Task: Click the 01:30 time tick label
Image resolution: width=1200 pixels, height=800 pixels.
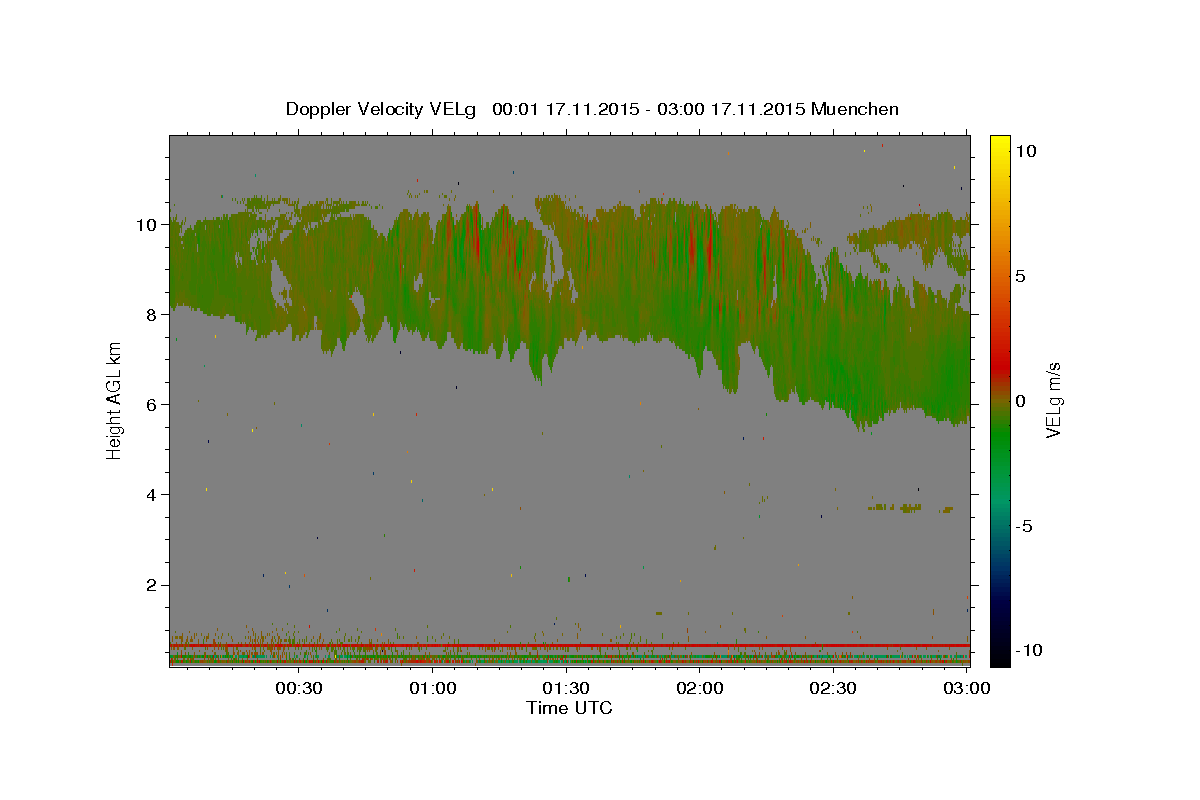Action: click(x=566, y=688)
